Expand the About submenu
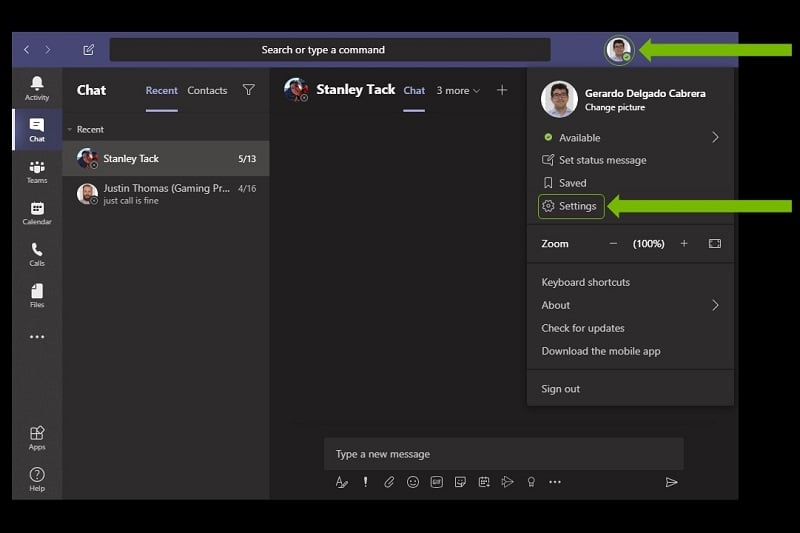800x533 pixels. pos(715,305)
